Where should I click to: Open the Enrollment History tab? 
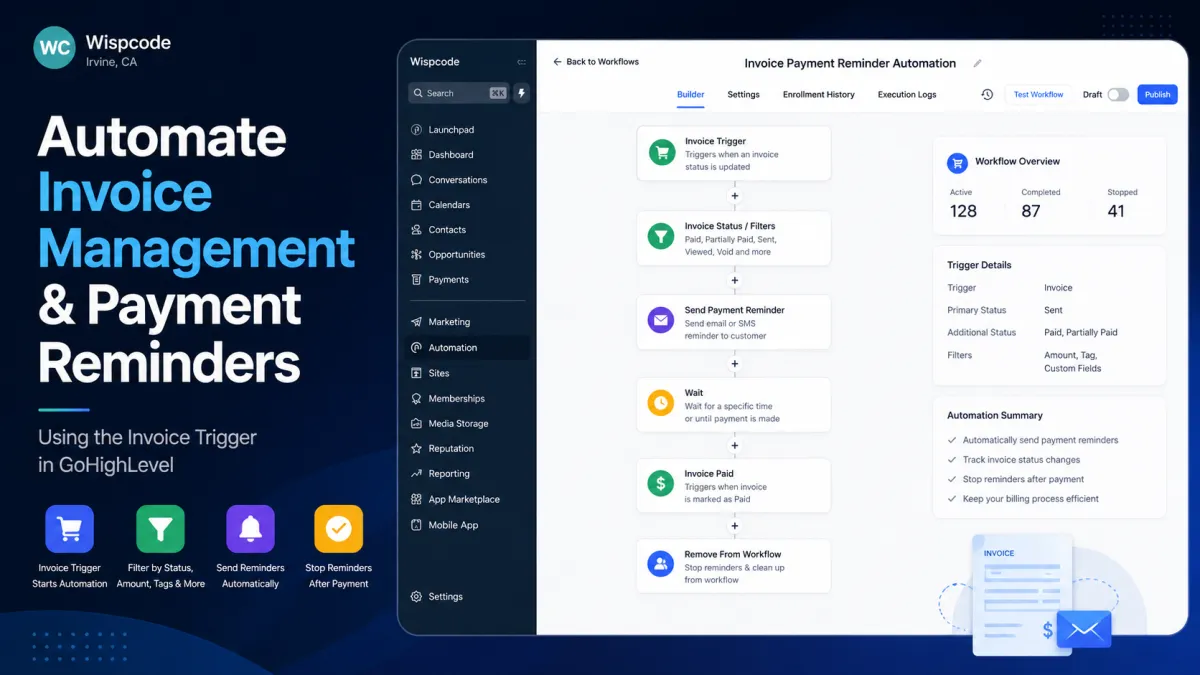819,94
